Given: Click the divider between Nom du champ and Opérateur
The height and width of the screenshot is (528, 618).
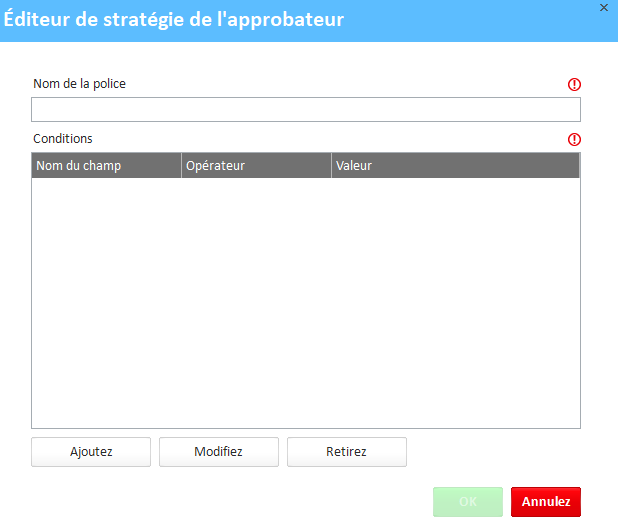Looking at the screenshot, I should (181, 166).
